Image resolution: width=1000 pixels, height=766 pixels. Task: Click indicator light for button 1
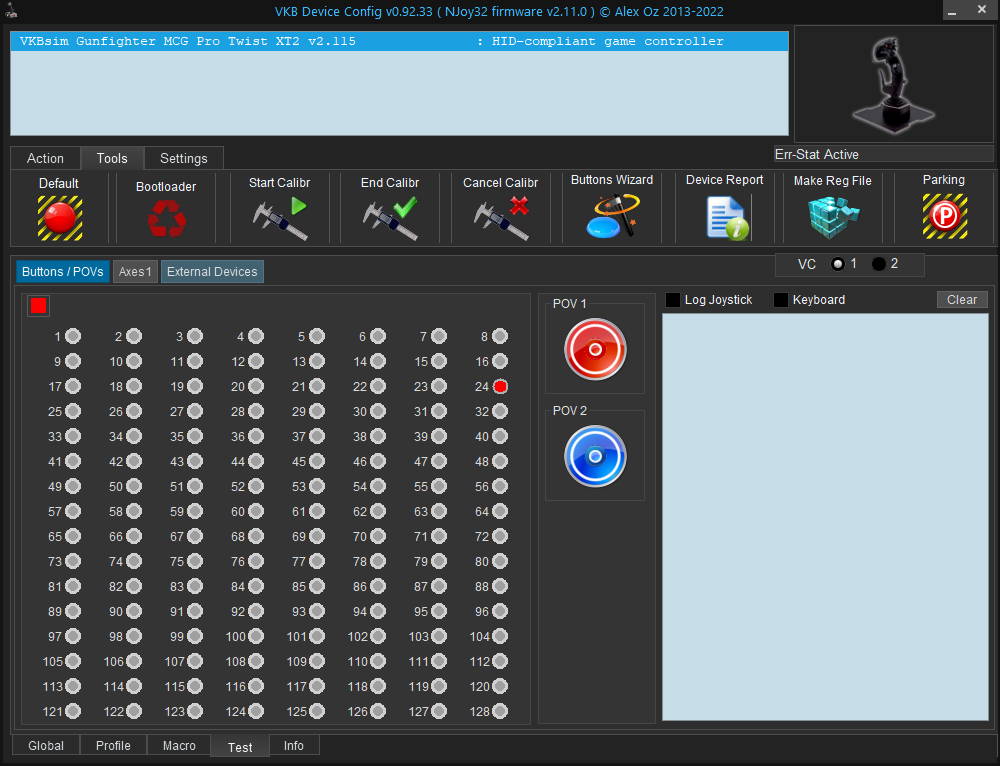point(73,336)
